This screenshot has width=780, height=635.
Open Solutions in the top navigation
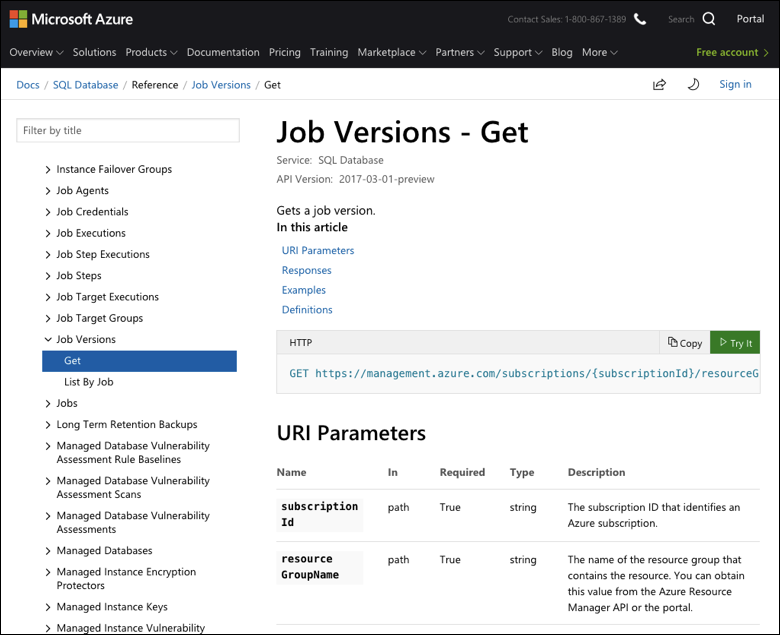point(95,52)
